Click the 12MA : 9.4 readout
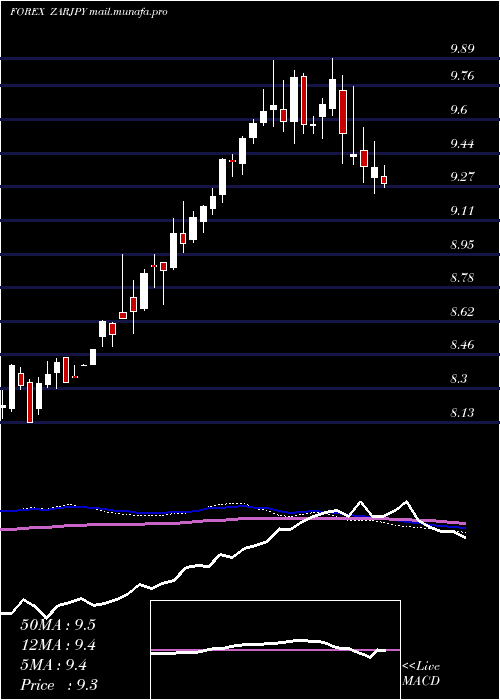The width and height of the screenshot is (500, 700). pos(58,645)
